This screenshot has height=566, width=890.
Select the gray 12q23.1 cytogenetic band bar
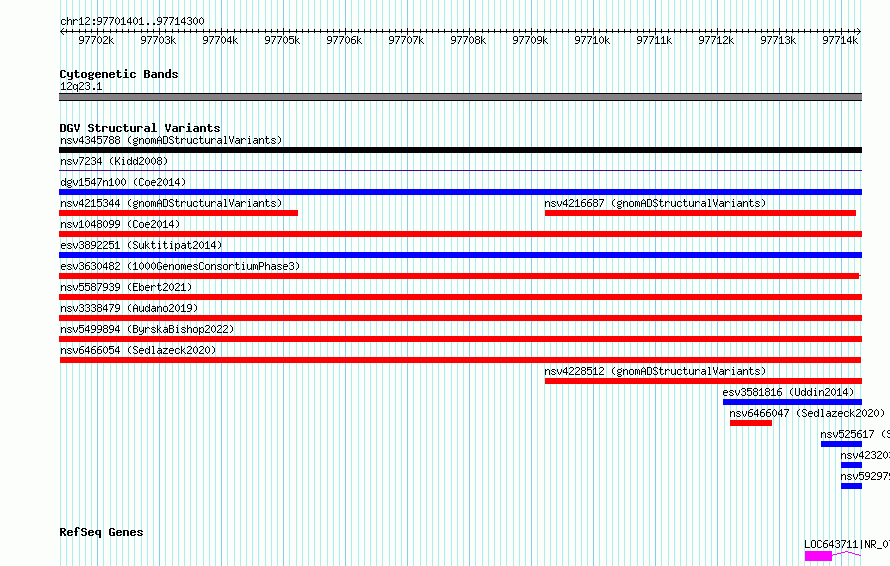[460, 97]
